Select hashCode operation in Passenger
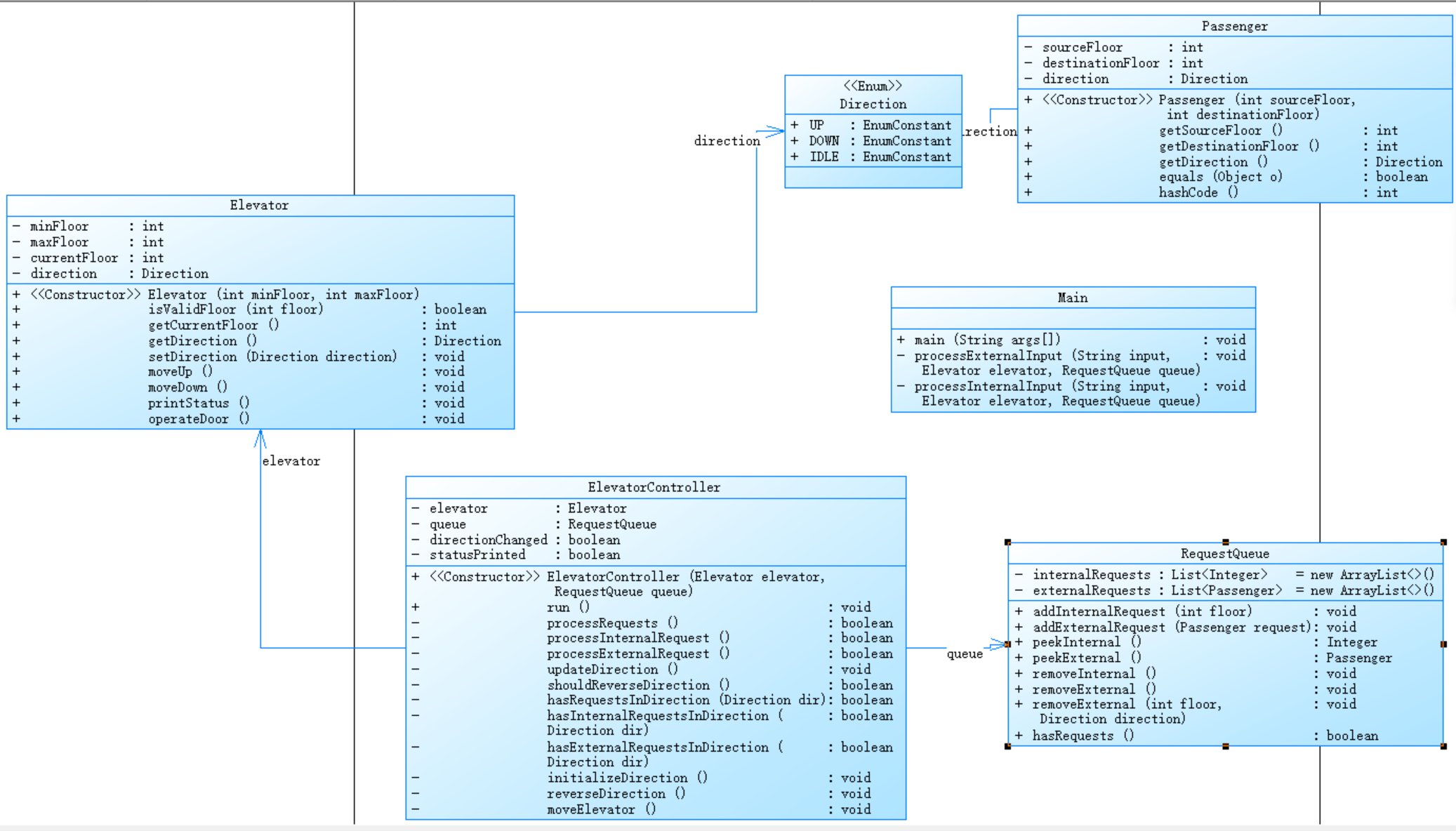Viewport: 1456px width, 831px height. click(x=1188, y=192)
